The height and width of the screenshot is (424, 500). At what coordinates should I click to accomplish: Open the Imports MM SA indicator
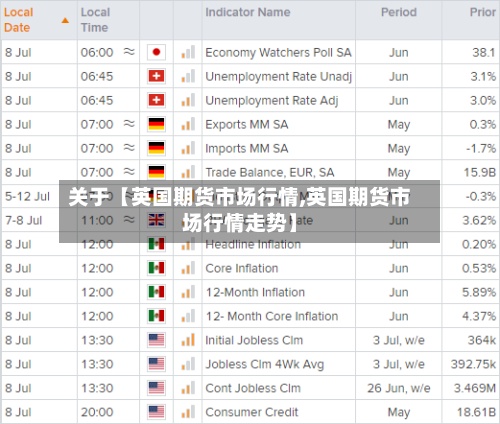(247, 149)
